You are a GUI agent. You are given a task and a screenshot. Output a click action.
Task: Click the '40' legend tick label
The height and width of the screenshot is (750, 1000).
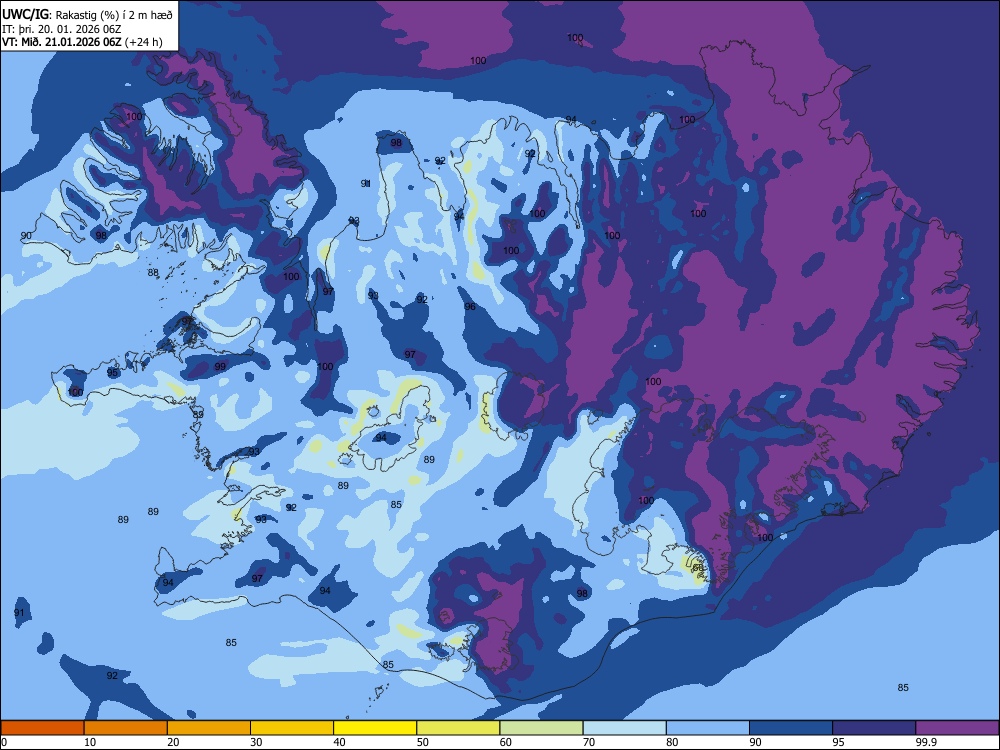point(339,742)
